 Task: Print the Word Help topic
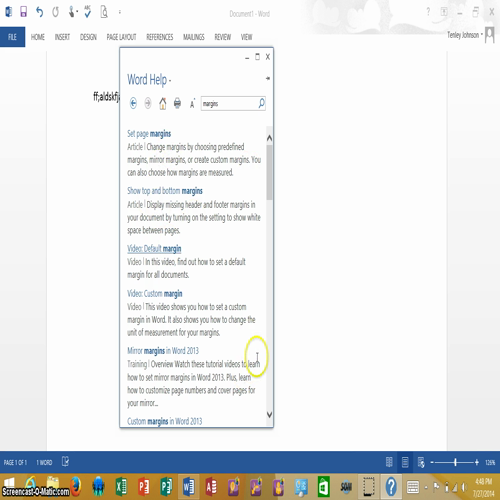177,103
